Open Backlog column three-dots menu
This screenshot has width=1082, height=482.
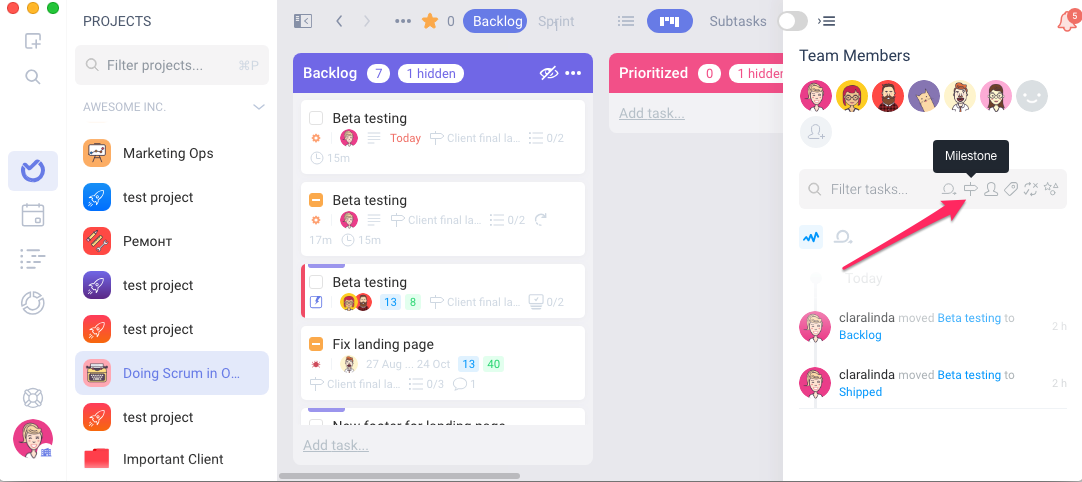pos(573,73)
